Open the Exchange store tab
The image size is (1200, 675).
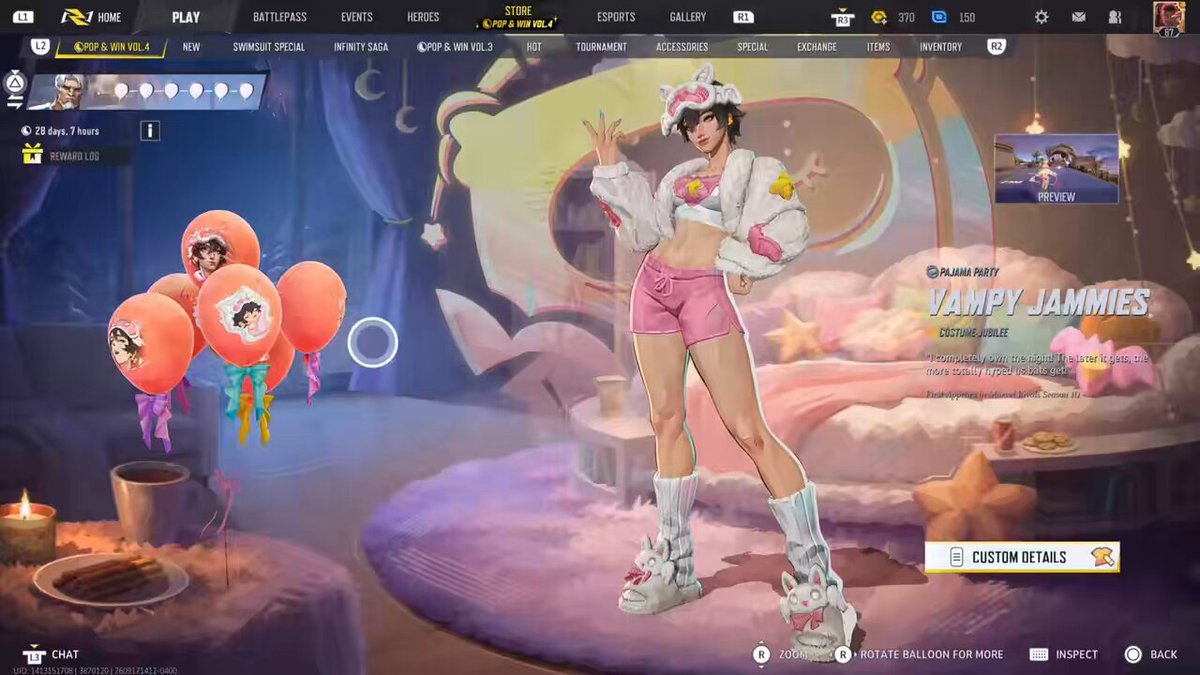coord(817,47)
